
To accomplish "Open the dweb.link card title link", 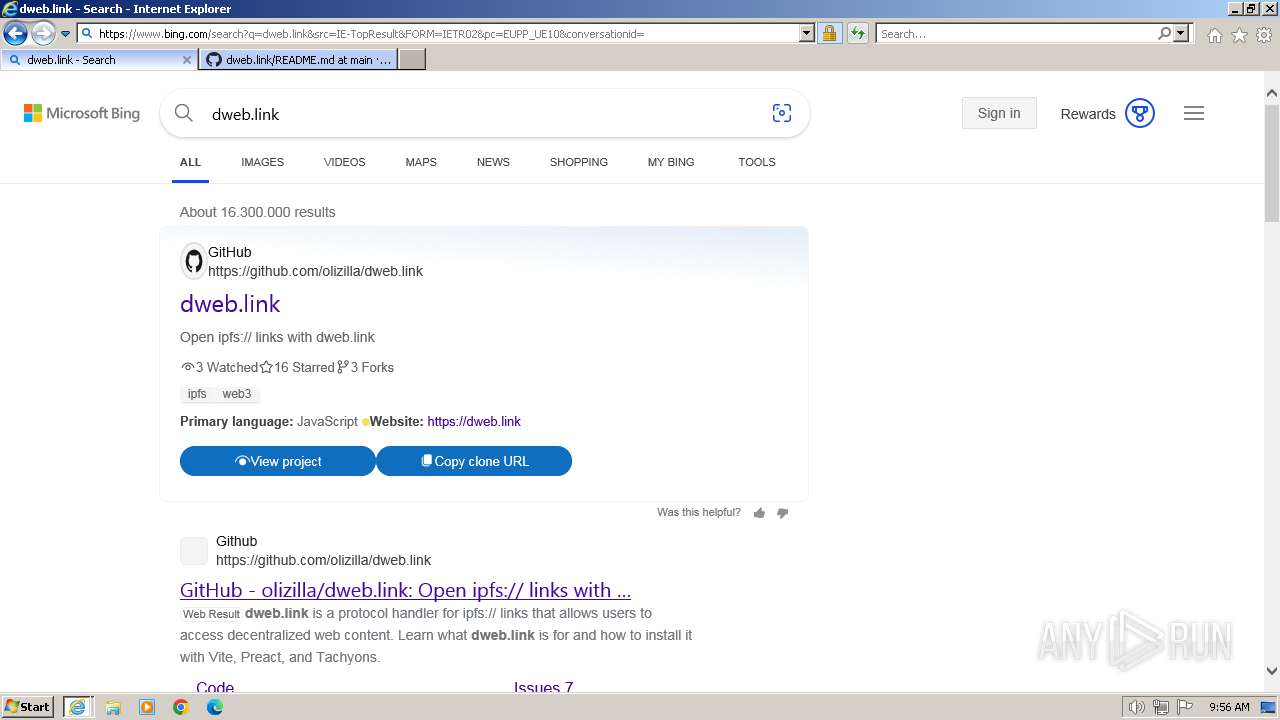I will [x=230, y=304].
